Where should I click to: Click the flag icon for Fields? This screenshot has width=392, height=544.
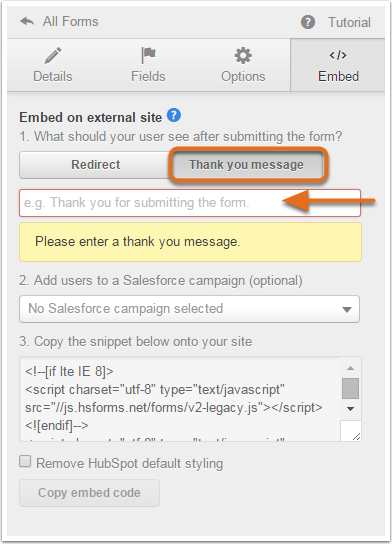pyautogui.click(x=148, y=55)
